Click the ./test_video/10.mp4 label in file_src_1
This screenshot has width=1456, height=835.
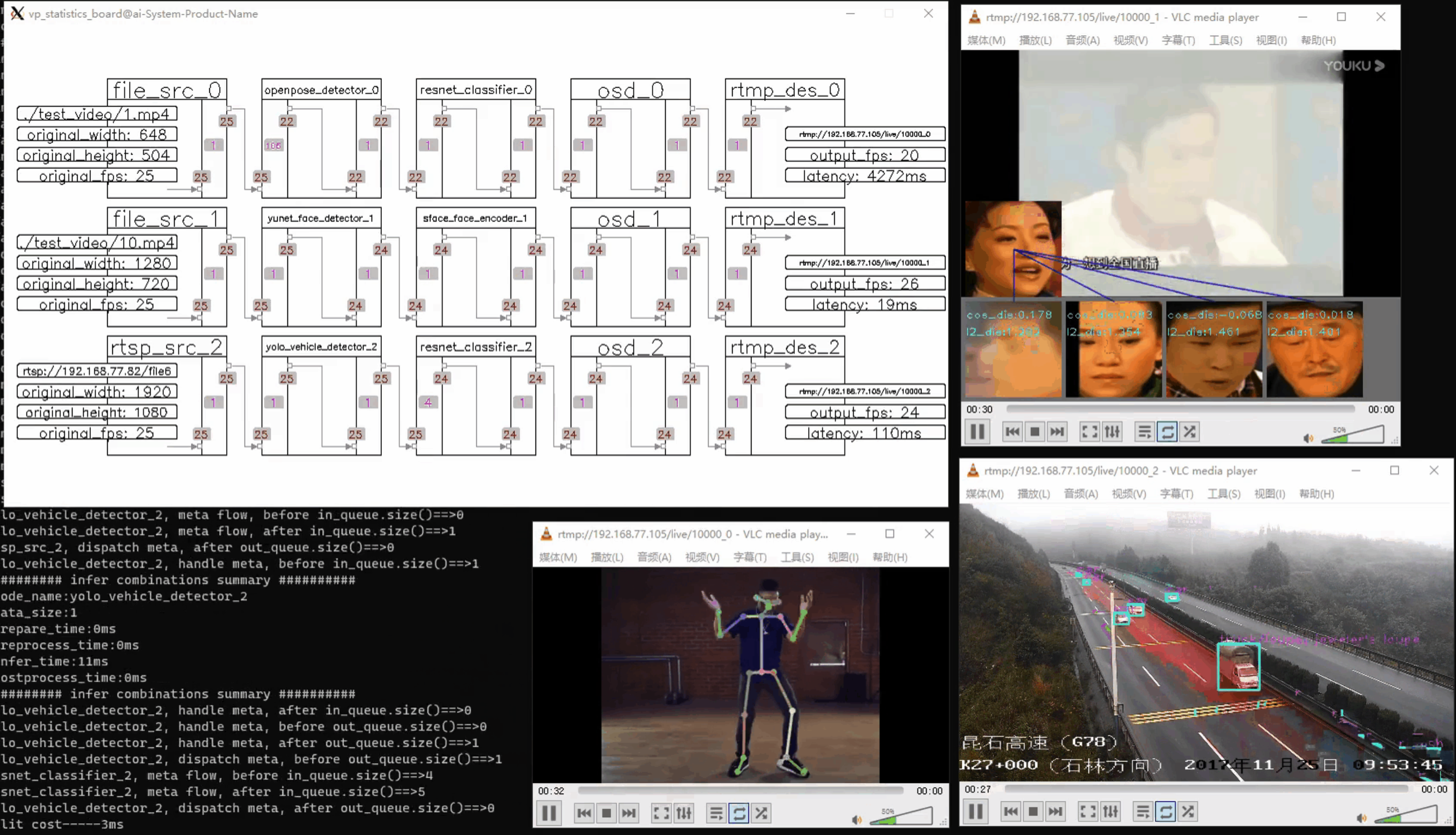tap(97, 242)
